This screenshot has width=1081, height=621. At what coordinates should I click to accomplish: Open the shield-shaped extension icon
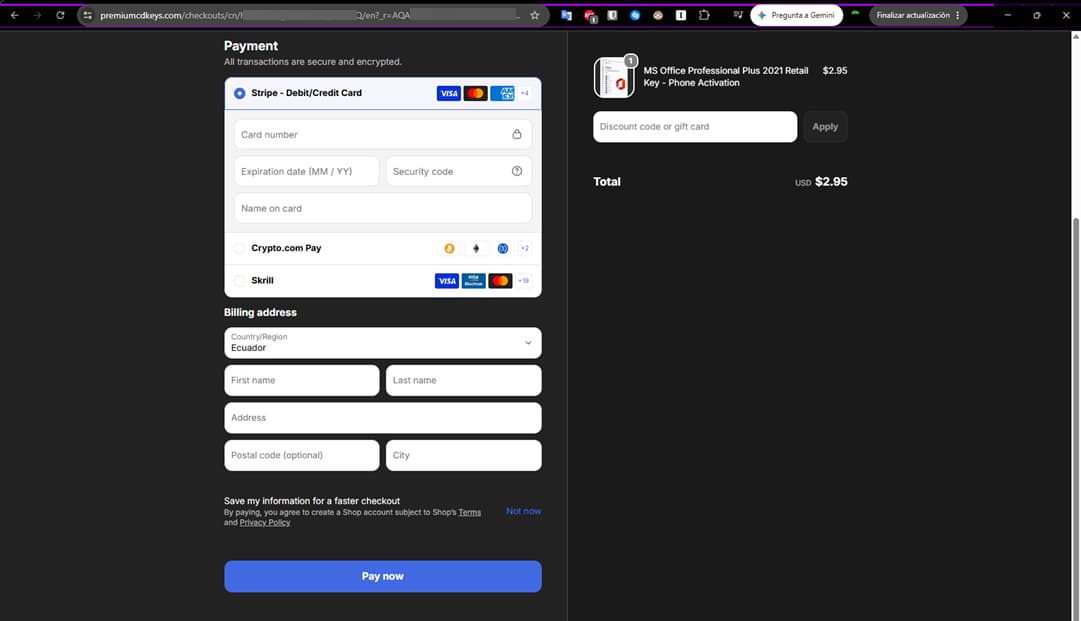(612, 15)
